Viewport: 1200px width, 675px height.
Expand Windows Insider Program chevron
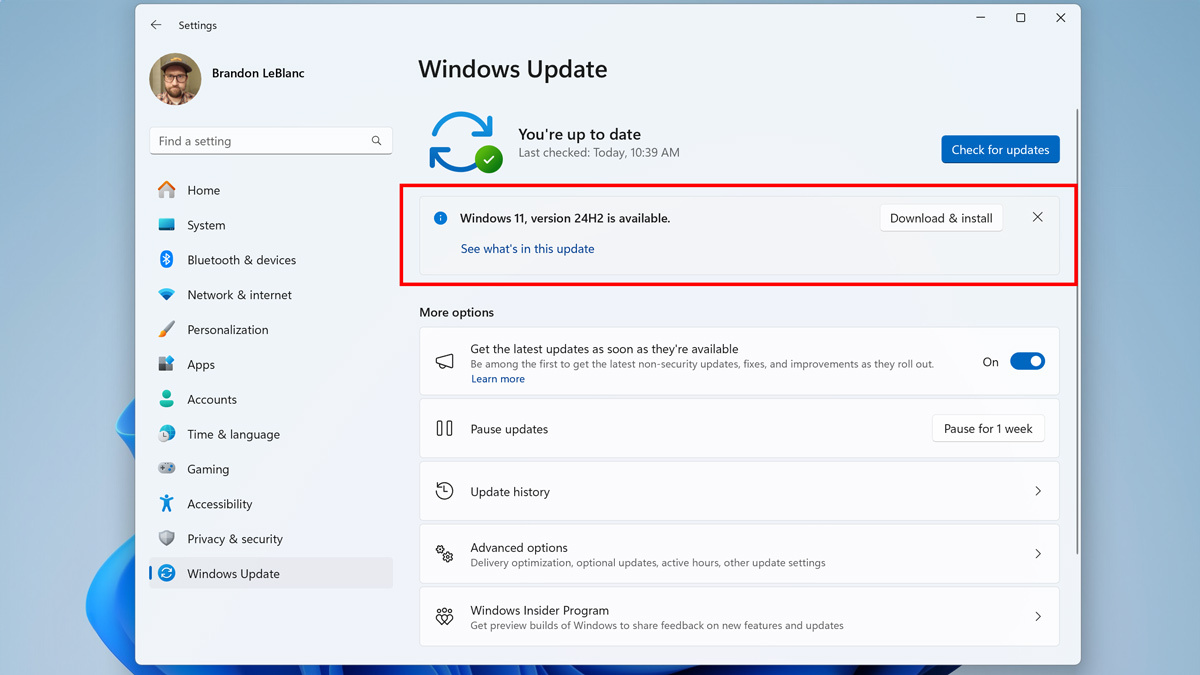1038,617
